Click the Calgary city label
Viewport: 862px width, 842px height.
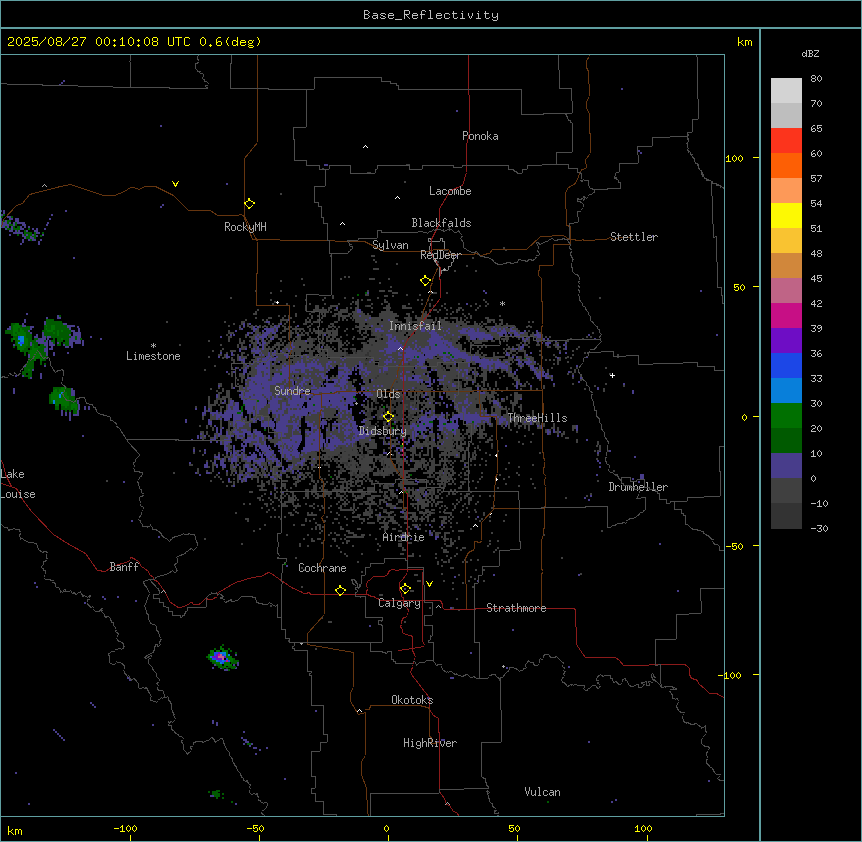pos(399,603)
